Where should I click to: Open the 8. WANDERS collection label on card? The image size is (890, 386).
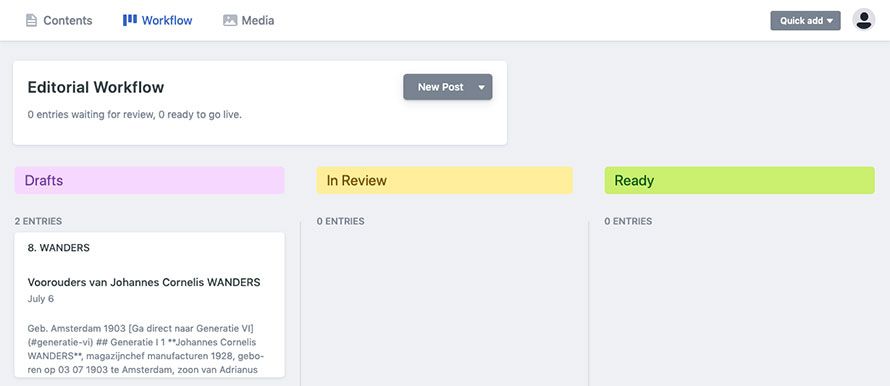[58, 248]
